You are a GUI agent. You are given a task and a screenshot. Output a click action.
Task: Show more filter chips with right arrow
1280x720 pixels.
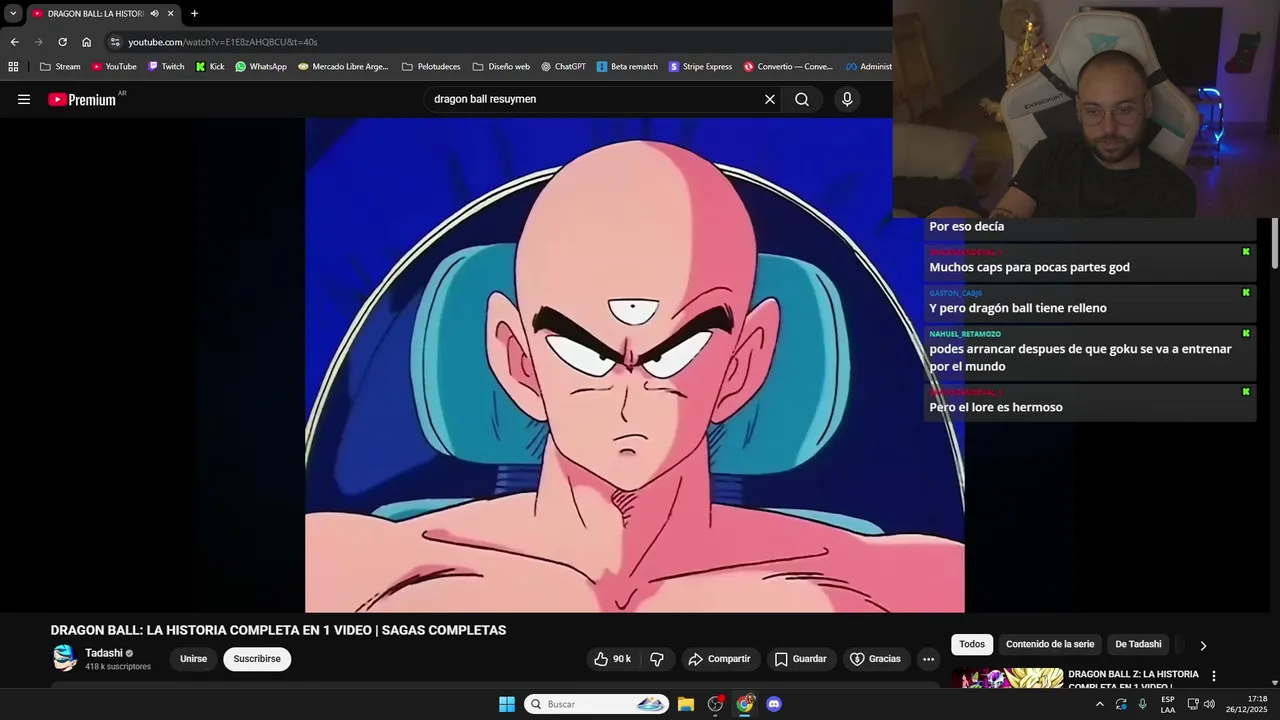point(1203,645)
